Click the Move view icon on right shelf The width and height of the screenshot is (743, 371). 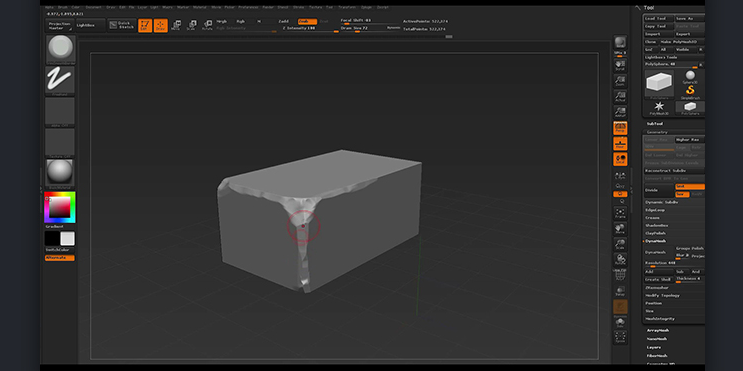point(620,228)
